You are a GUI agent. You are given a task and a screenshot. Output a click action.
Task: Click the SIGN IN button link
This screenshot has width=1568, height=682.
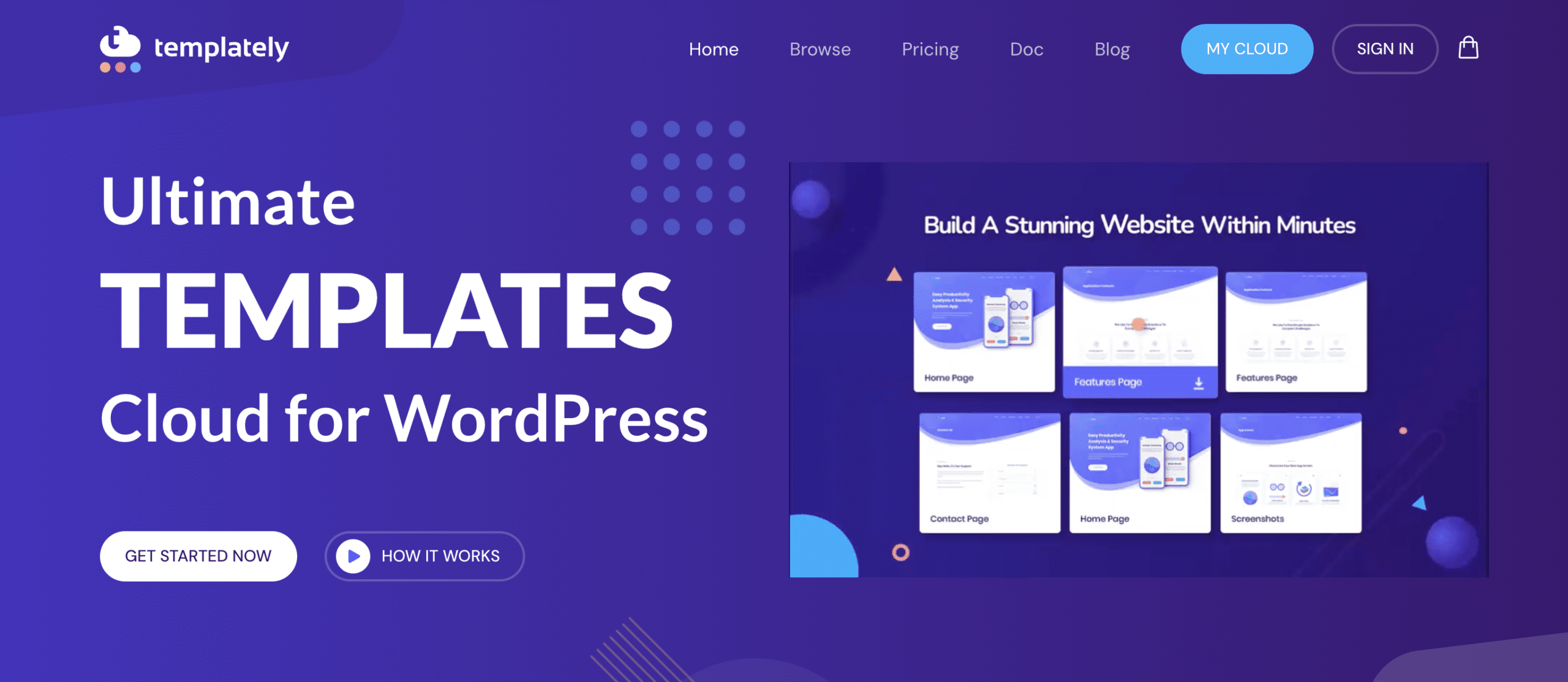pyautogui.click(x=1385, y=48)
